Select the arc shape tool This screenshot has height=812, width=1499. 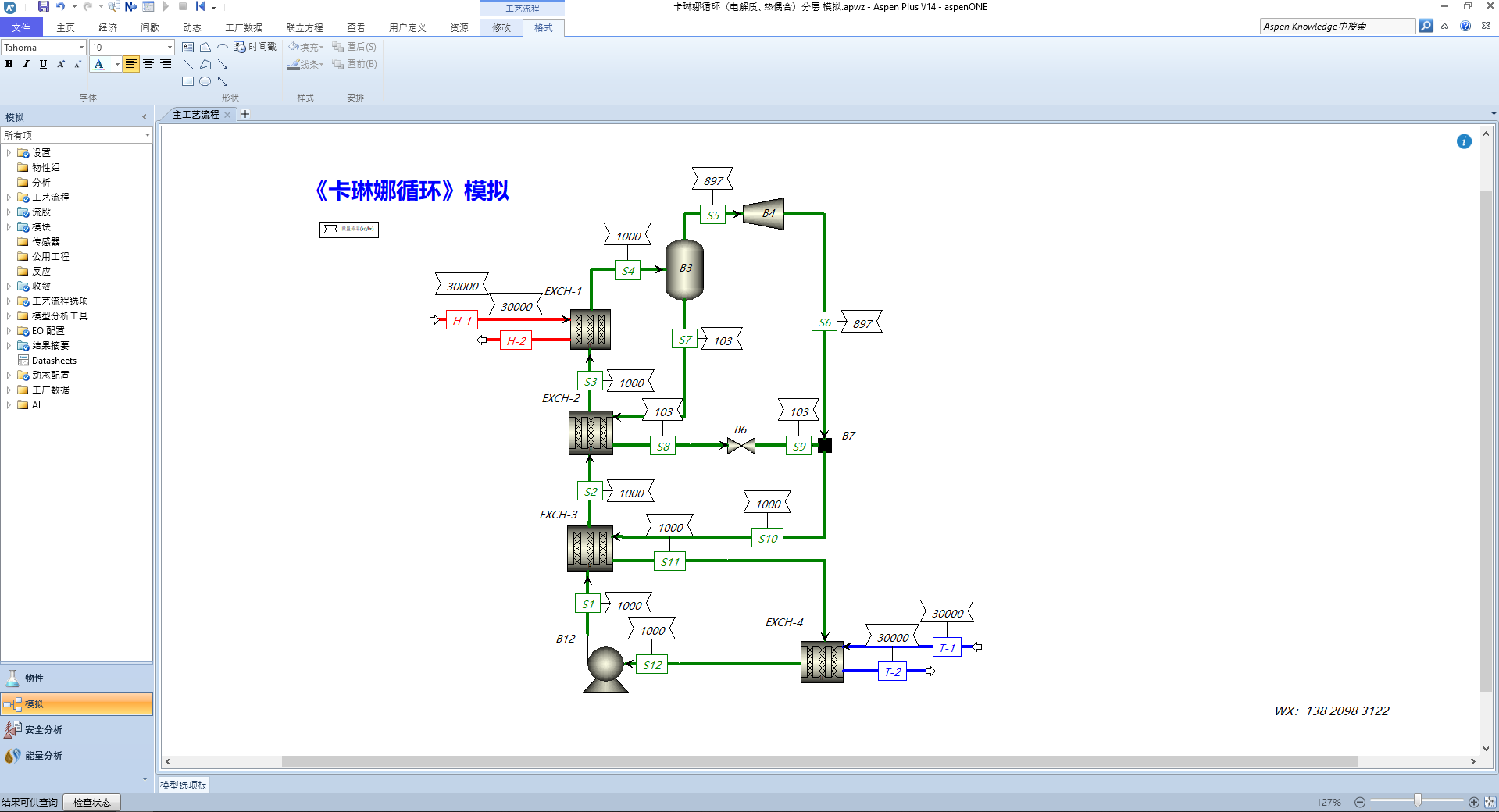pos(222,47)
